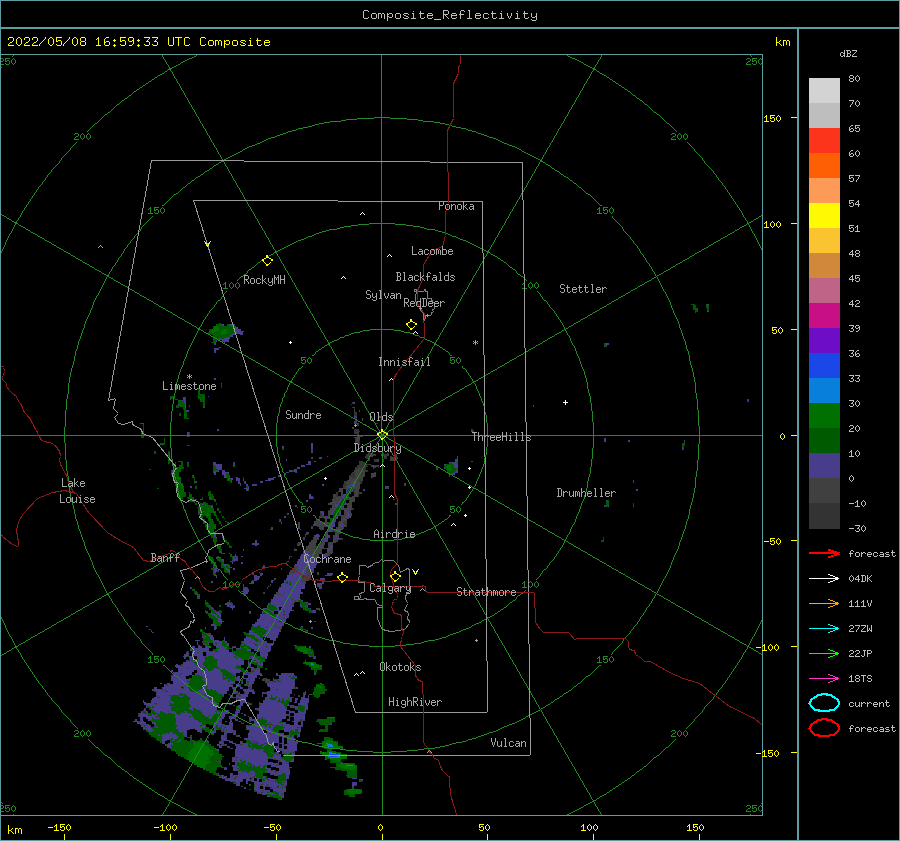This screenshot has width=900, height=841.
Task: Click the Composite_Reflectivity title
Action: coord(450,15)
